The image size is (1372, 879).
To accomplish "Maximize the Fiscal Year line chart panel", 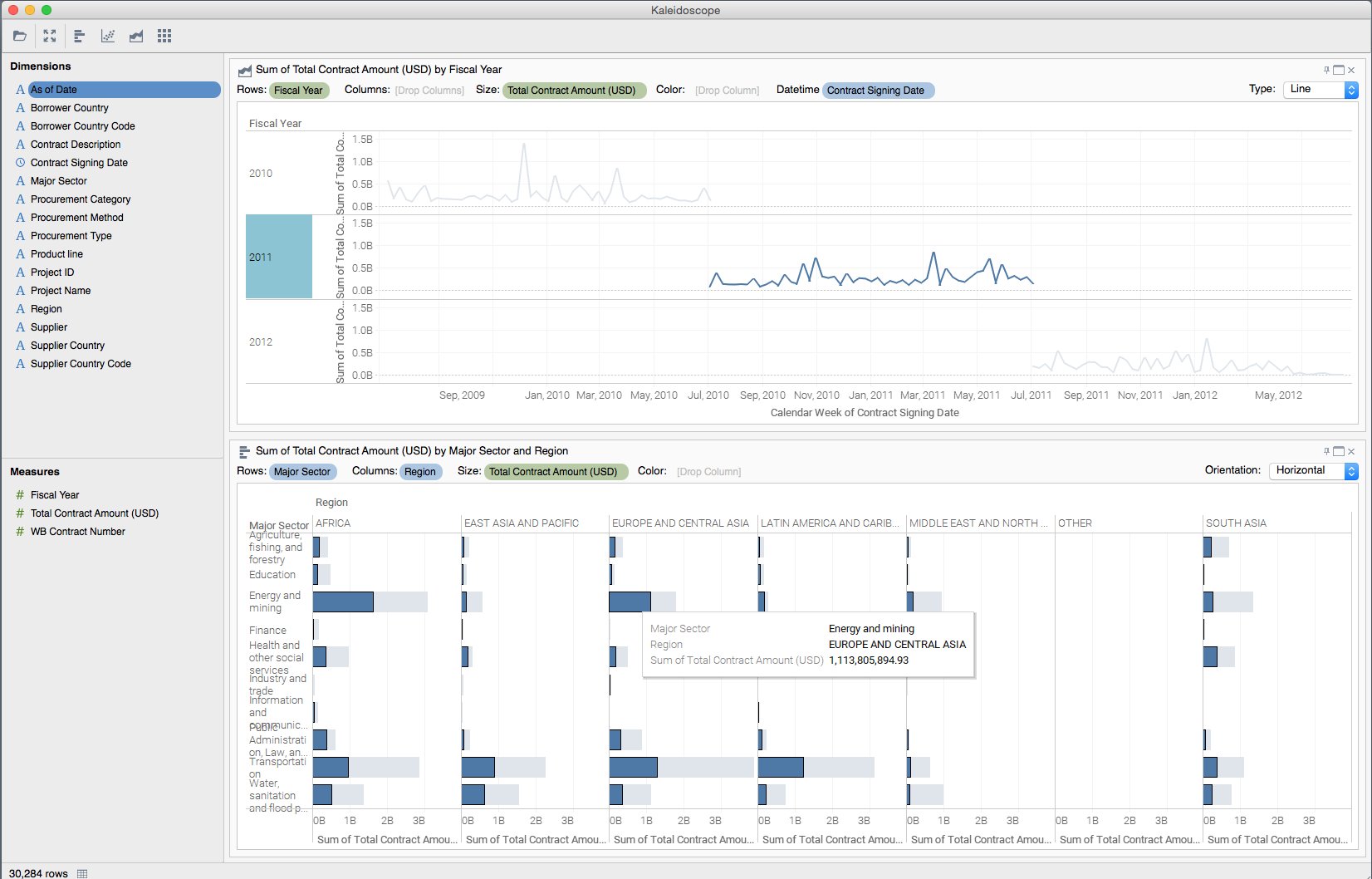I will click(1339, 70).
